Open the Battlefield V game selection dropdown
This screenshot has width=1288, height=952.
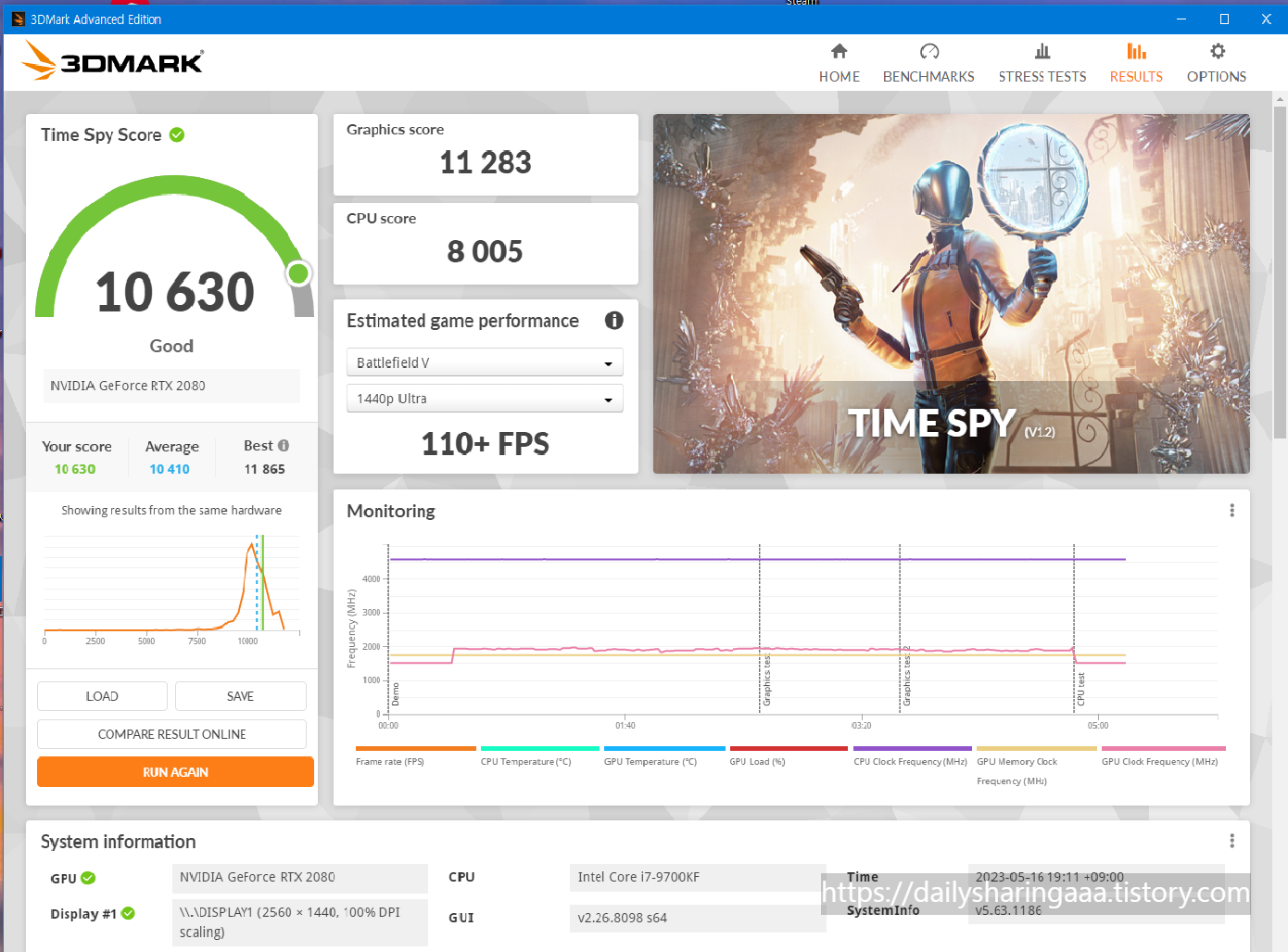[485, 362]
